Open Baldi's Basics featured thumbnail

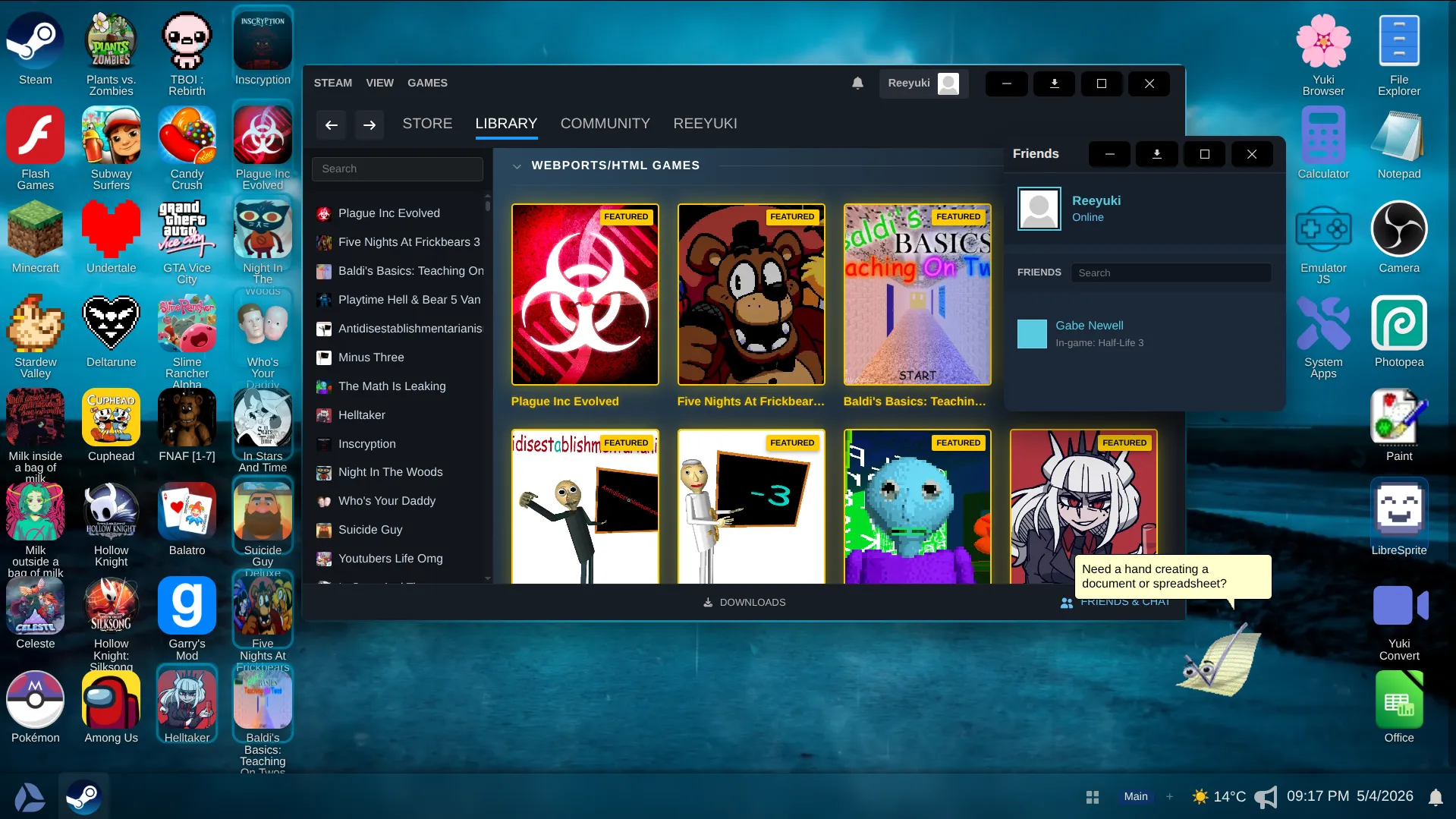coord(917,295)
